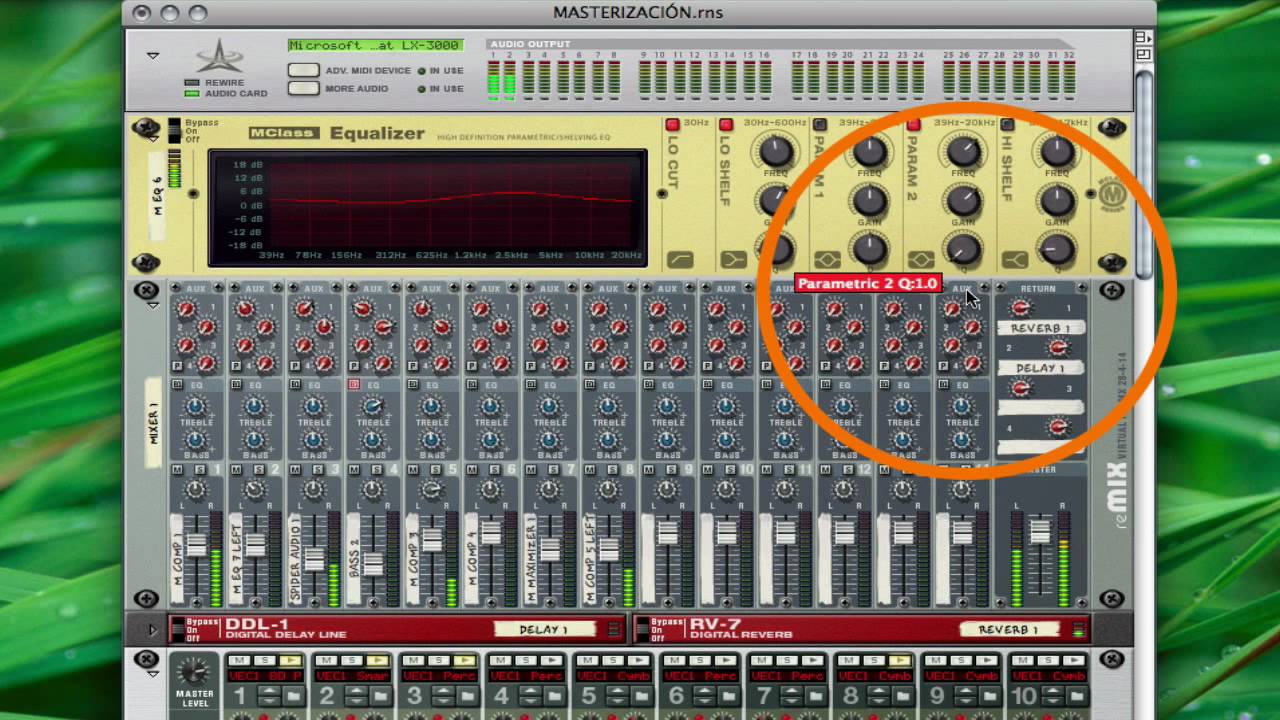Solo Redrum drum channel 7

point(787,661)
